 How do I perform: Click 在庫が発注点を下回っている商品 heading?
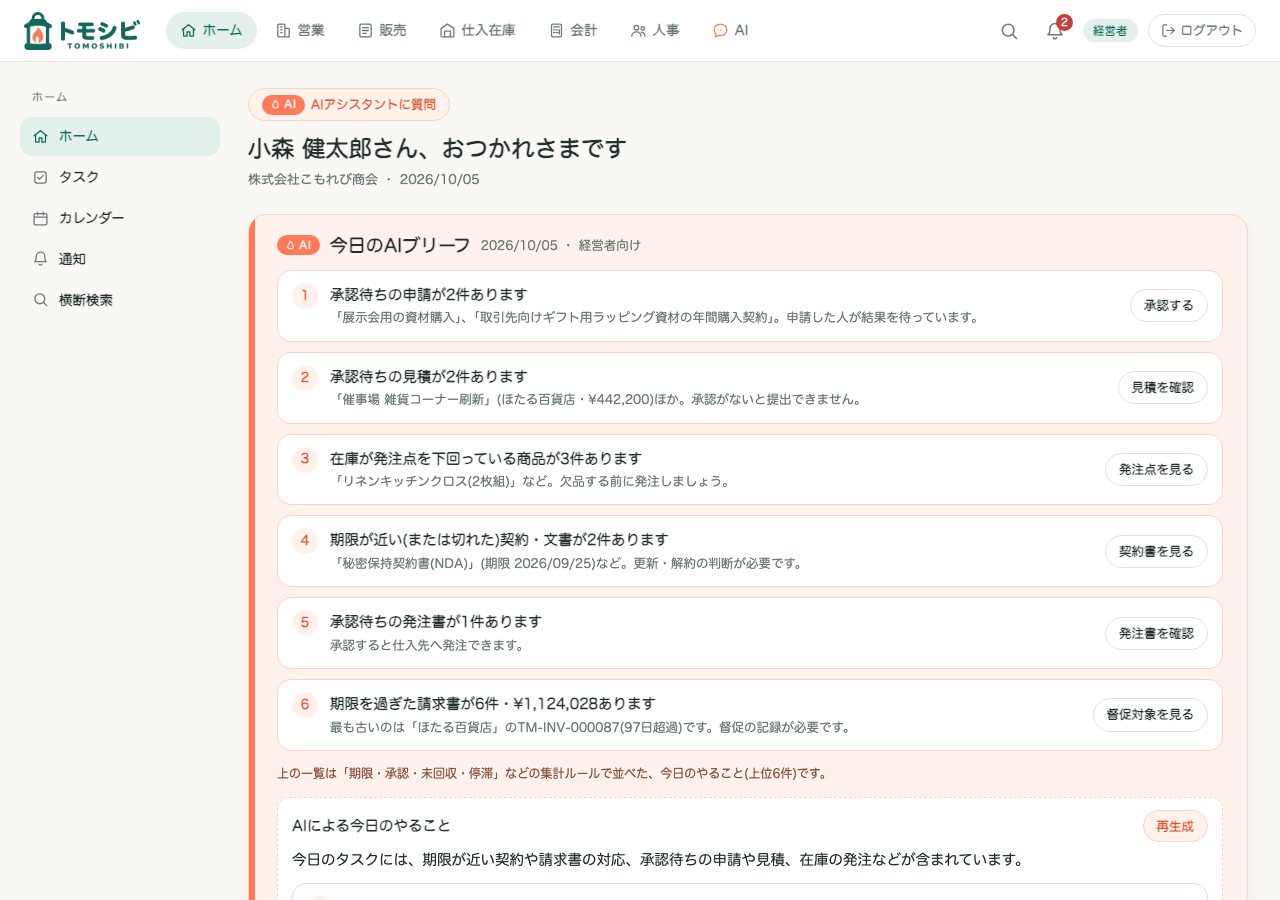(x=485, y=458)
